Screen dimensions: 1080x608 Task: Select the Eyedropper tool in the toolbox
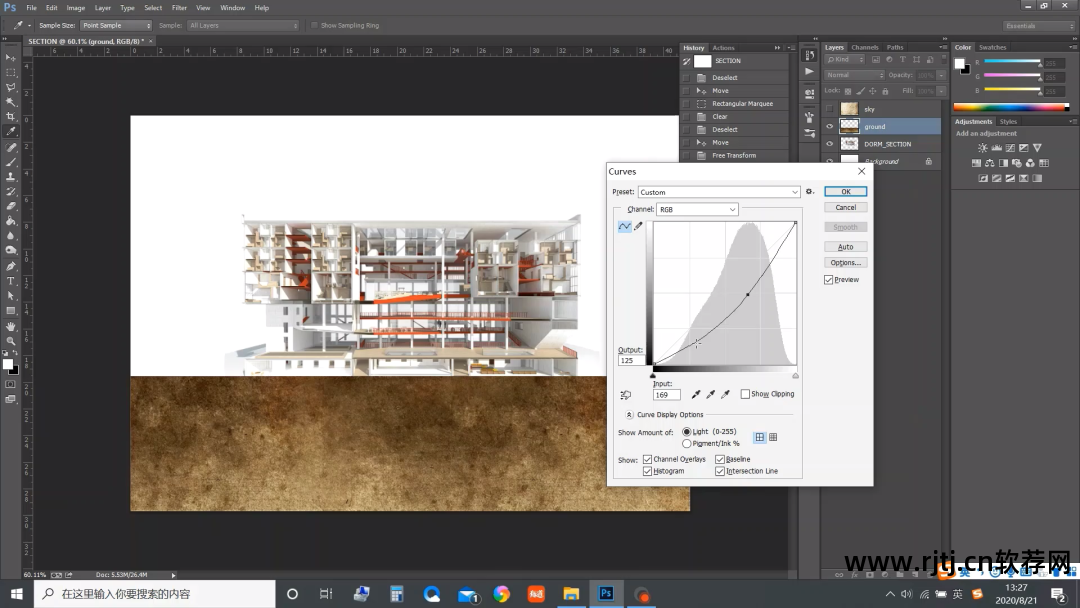coord(10,132)
